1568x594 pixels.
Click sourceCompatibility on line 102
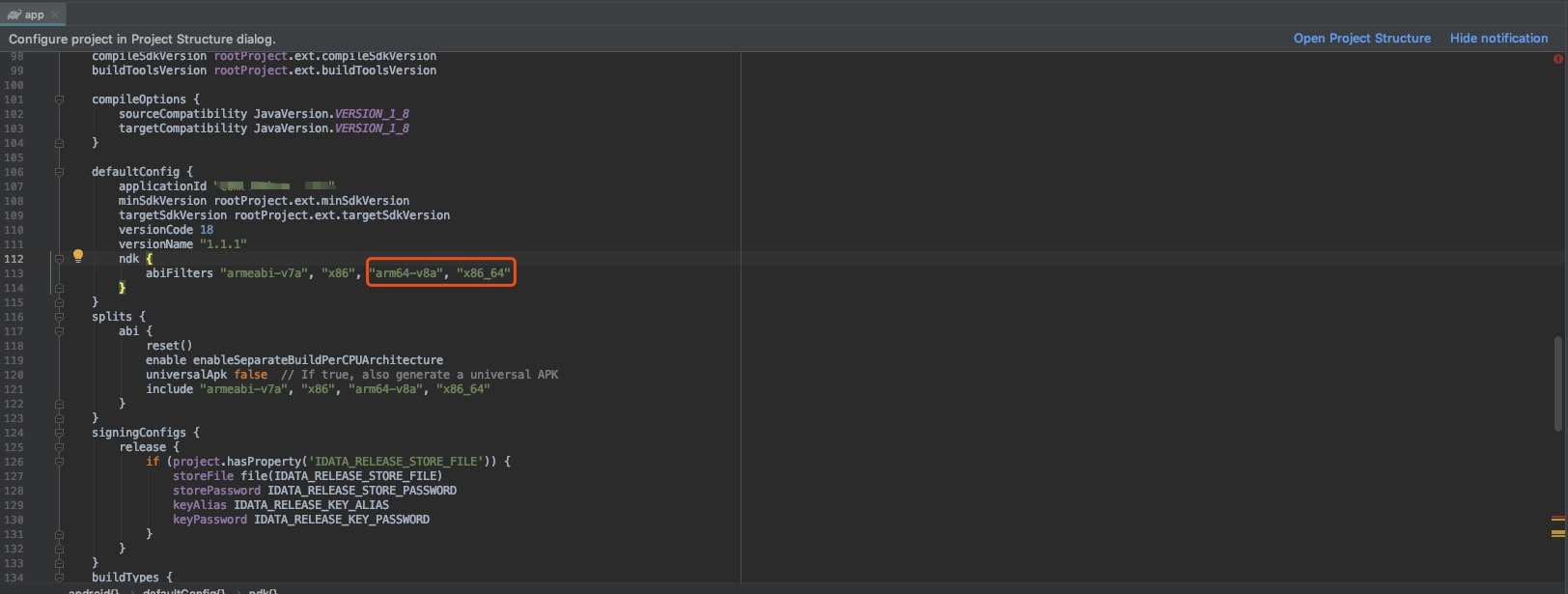click(182, 114)
